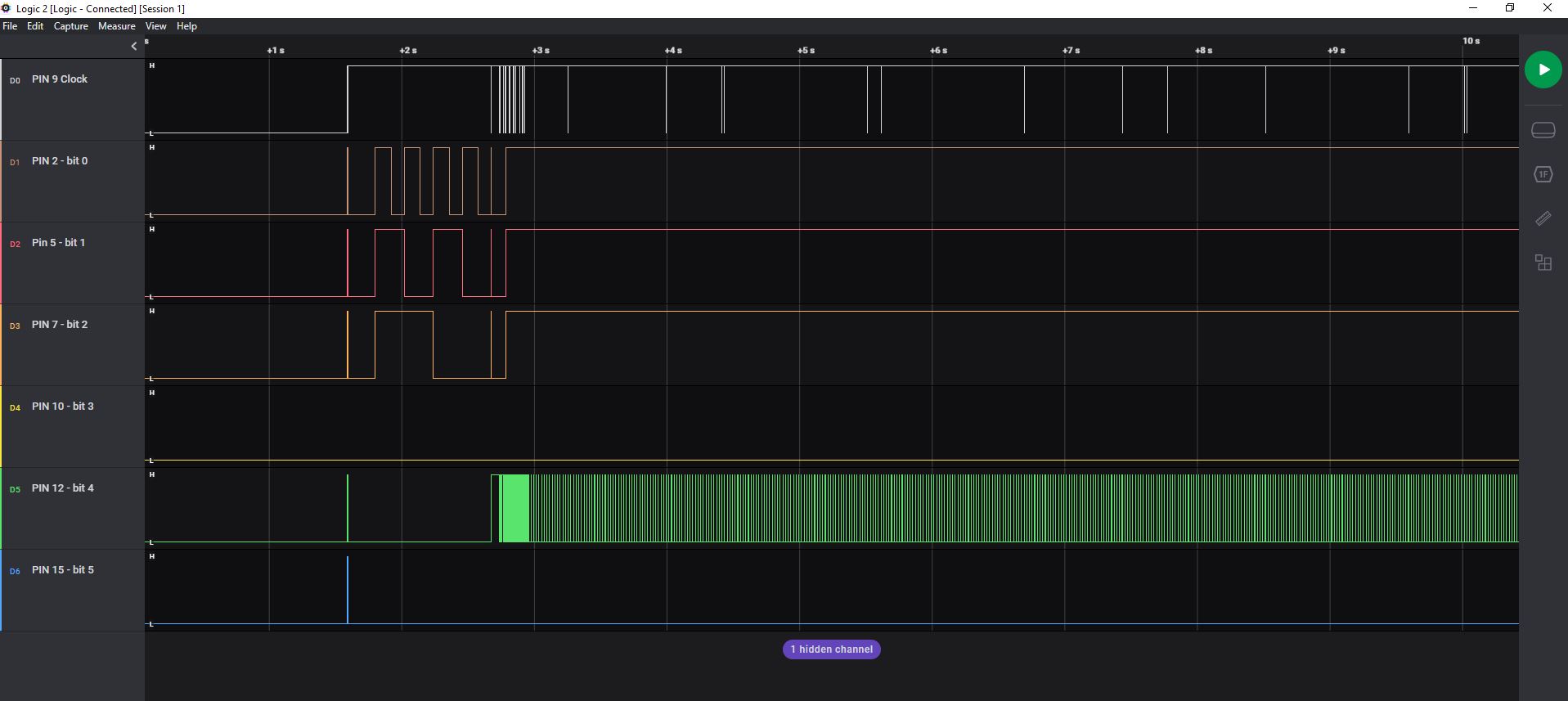Click the D0 channel color tag
1568x701 pixels.
coord(15,81)
